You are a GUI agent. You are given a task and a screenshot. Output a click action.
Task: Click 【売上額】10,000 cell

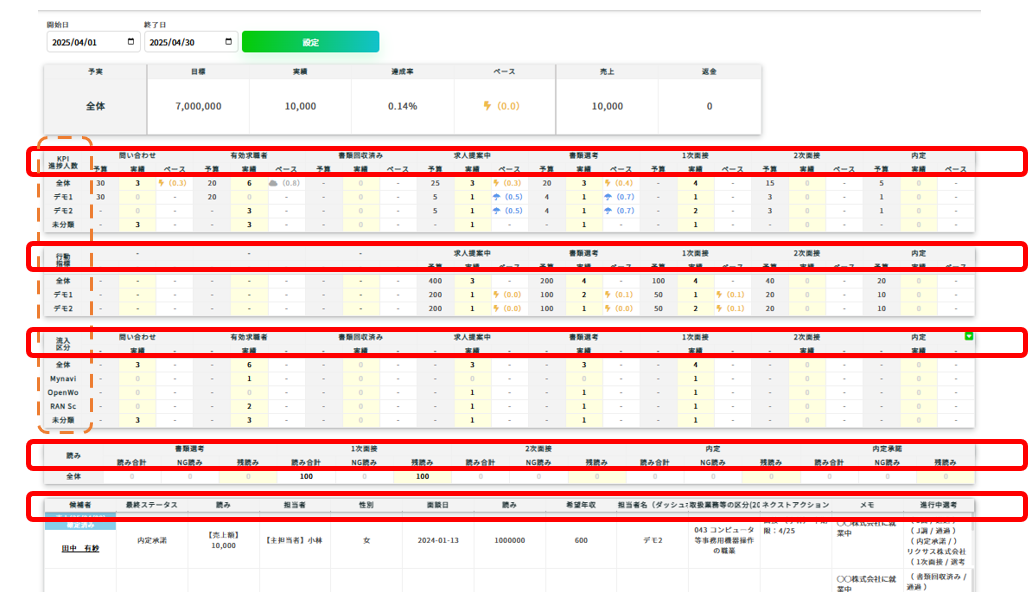[224, 541]
